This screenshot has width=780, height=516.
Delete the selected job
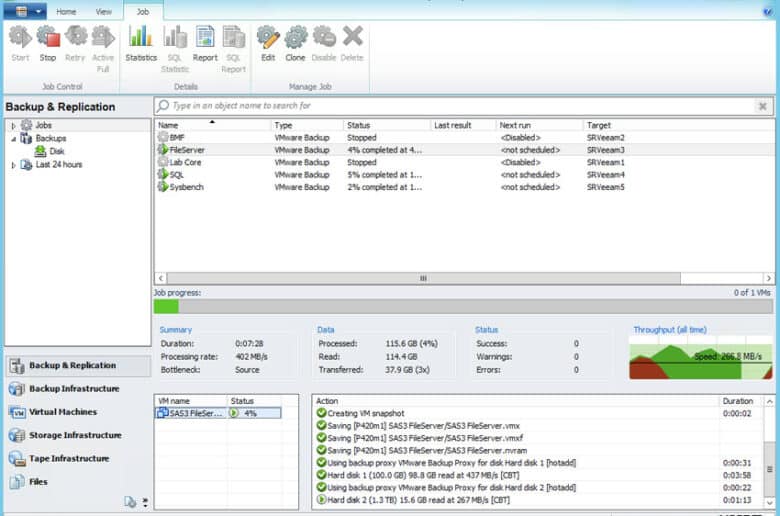(352, 44)
